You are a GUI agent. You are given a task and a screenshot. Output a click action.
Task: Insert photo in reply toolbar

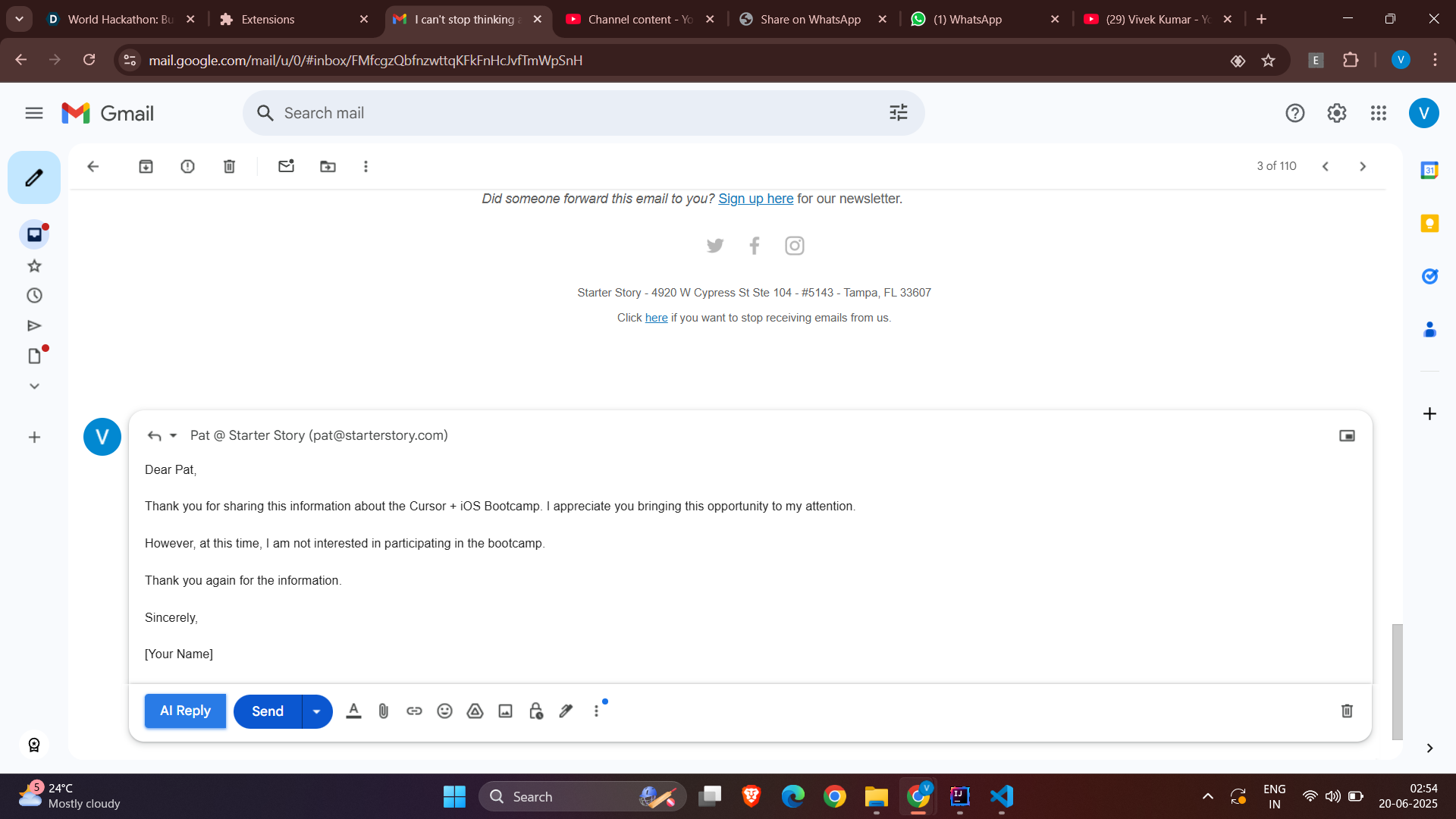[505, 711]
